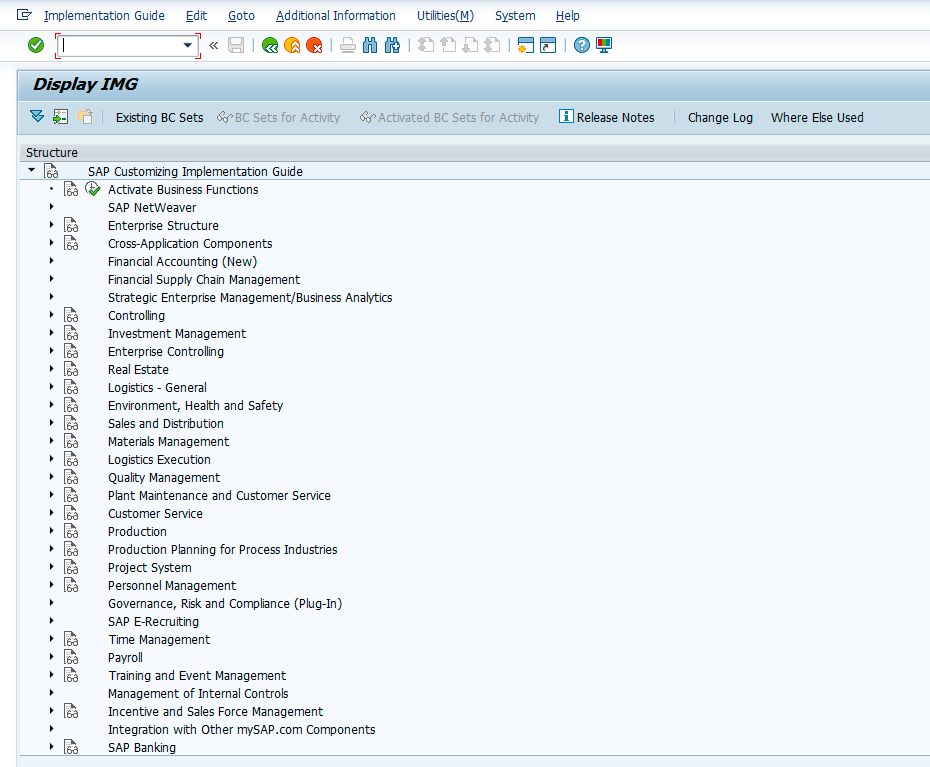Screen dimensions: 930x767
Task: Expand the Payroll node
Action: [52, 657]
